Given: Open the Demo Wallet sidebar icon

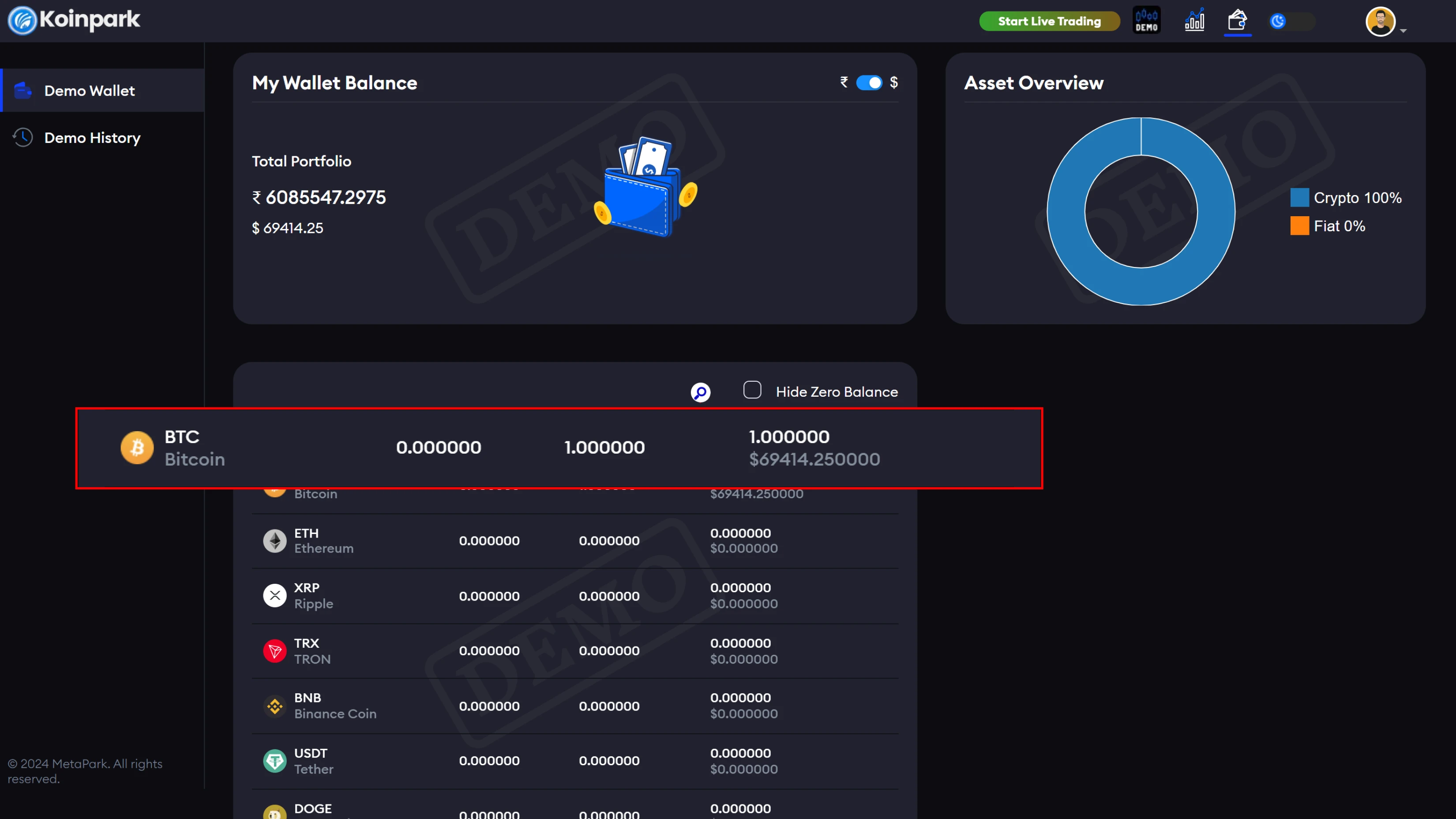Looking at the screenshot, I should pyautogui.click(x=23, y=90).
